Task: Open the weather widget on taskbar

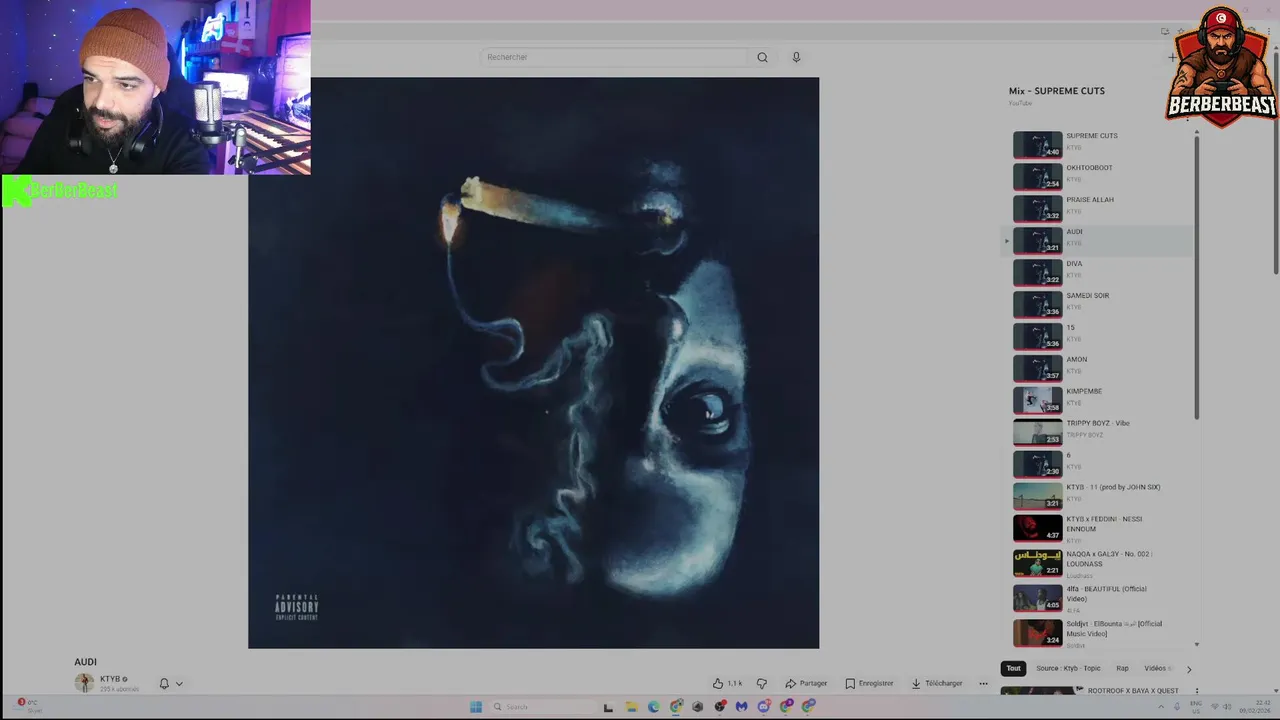Action: [x=30, y=706]
